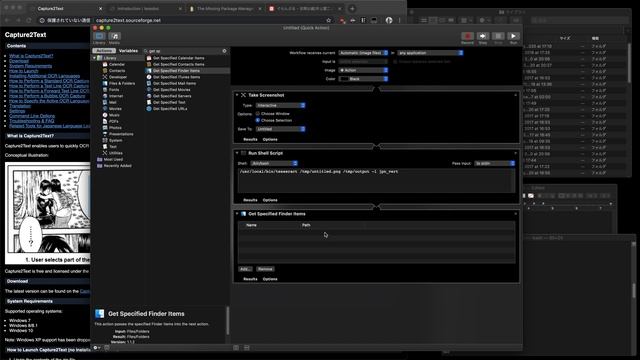Open the screenshot Type Interactive dropdown
Viewport: 640px width, 360px height.
tap(281, 105)
